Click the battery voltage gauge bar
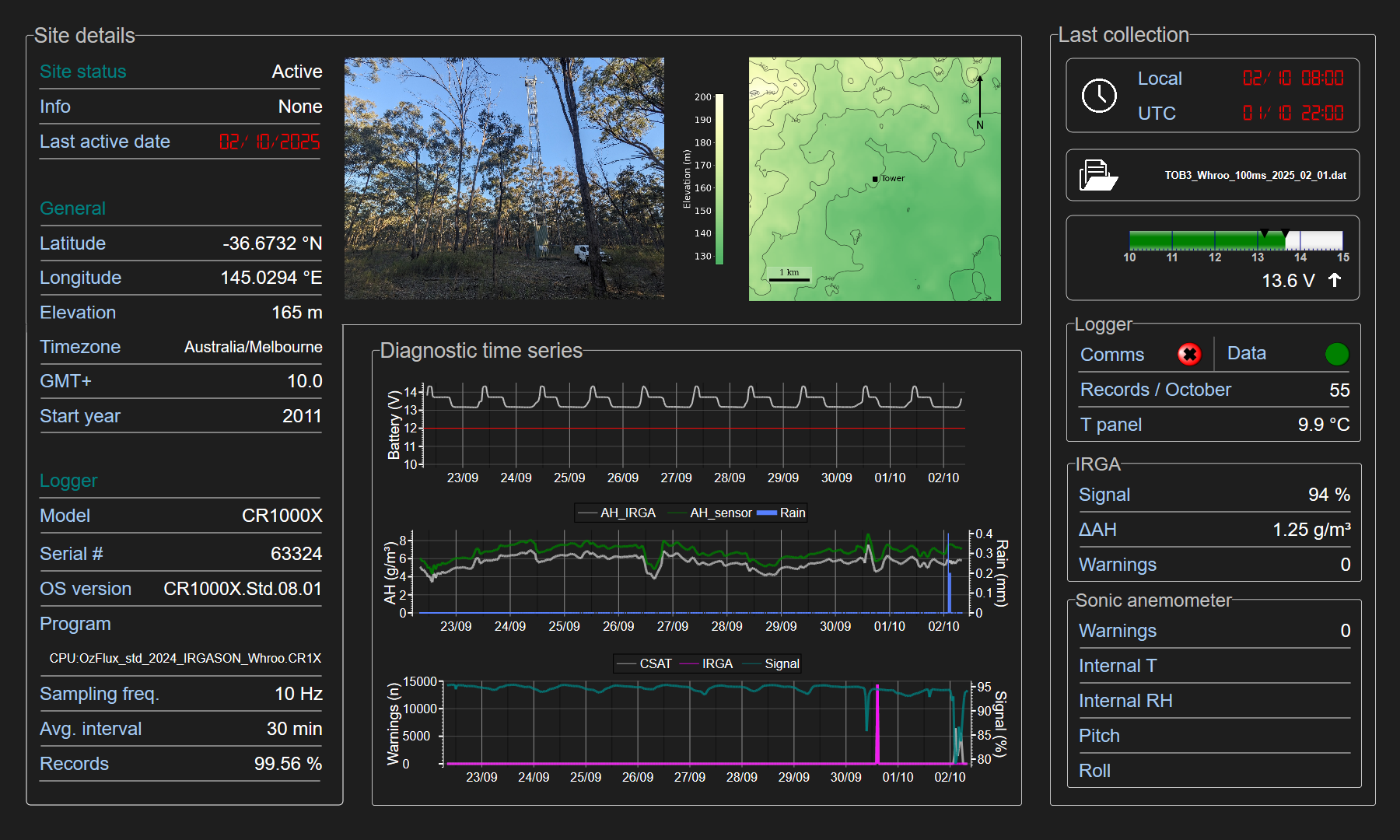The width and height of the screenshot is (1400, 840). [1235, 240]
